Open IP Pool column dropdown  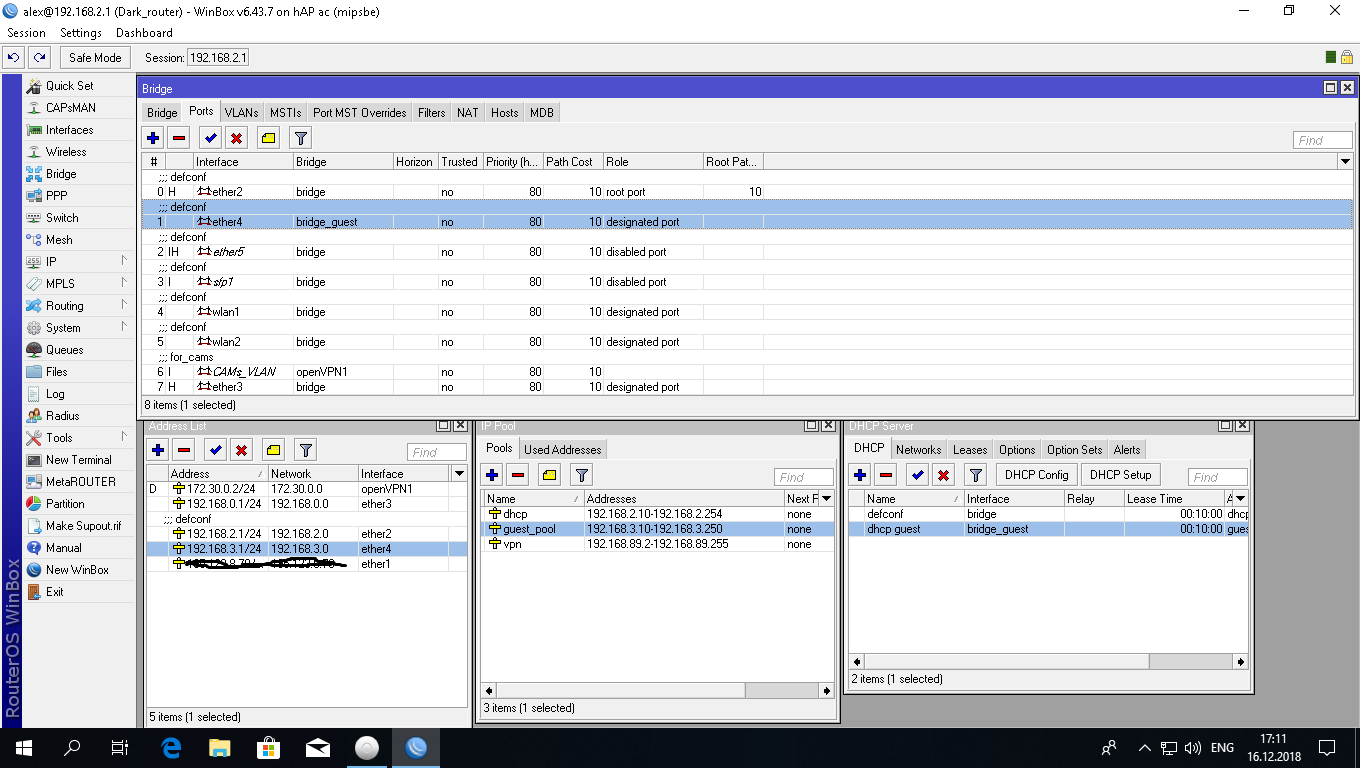tap(826, 498)
